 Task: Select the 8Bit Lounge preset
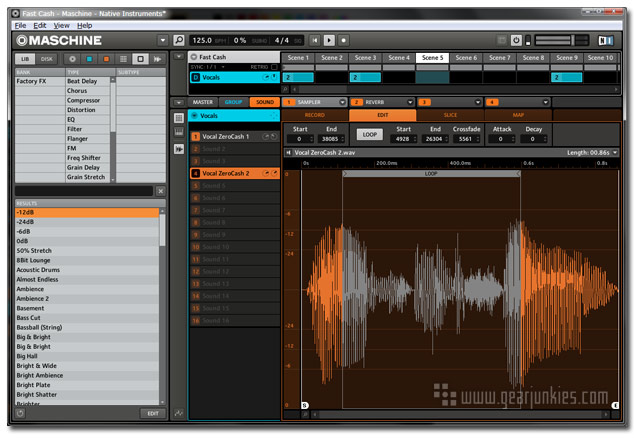click(87, 260)
